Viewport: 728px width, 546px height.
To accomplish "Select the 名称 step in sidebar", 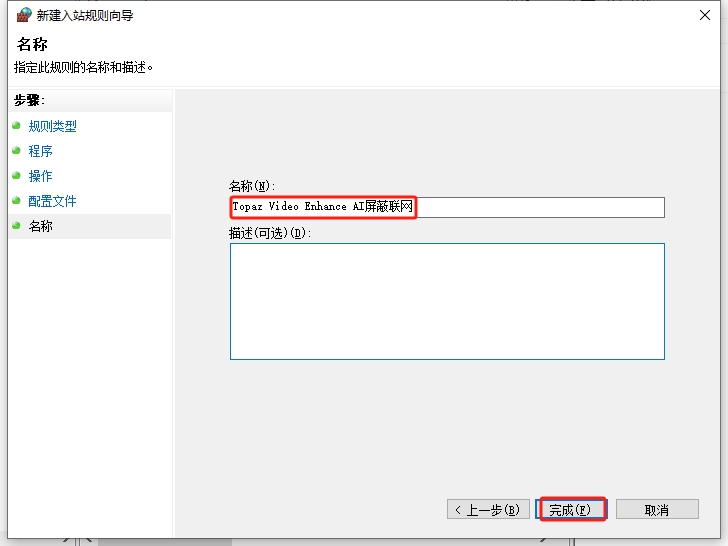I will [x=90, y=226].
